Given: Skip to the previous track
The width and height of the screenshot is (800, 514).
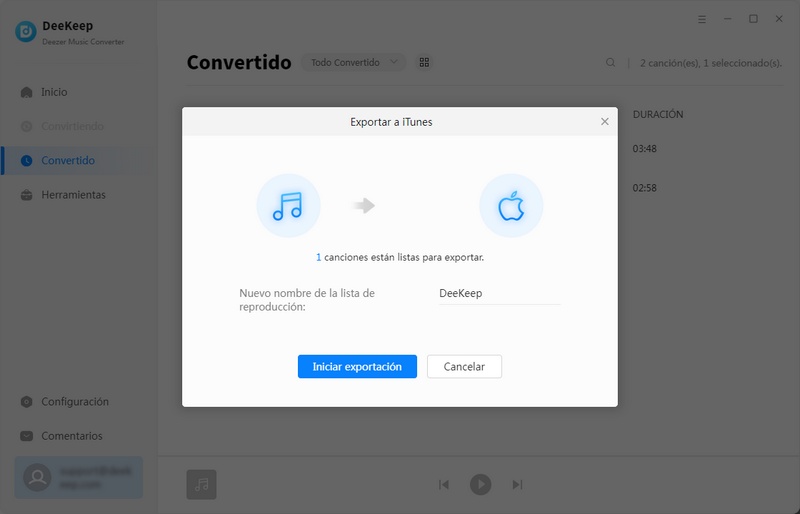Looking at the screenshot, I should coord(444,484).
